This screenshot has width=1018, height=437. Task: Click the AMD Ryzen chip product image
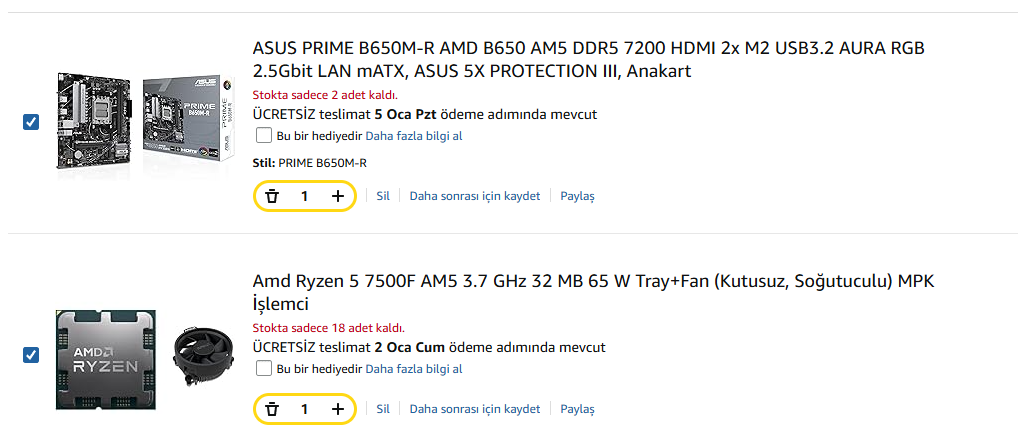[x=105, y=359]
